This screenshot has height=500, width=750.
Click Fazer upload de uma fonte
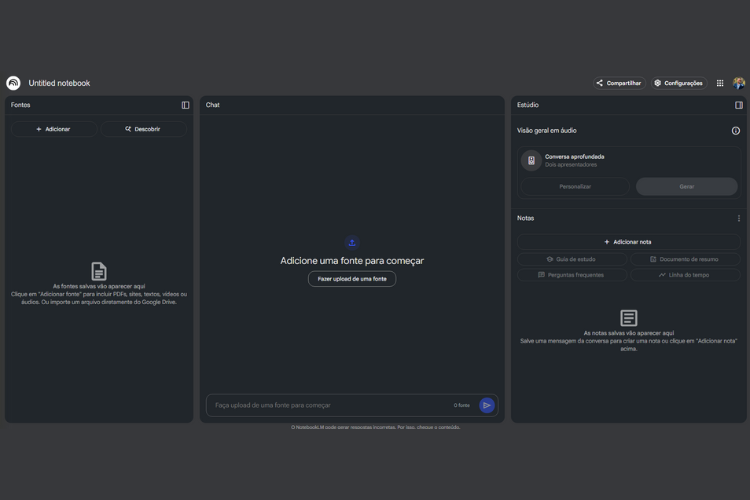click(x=352, y=279)
